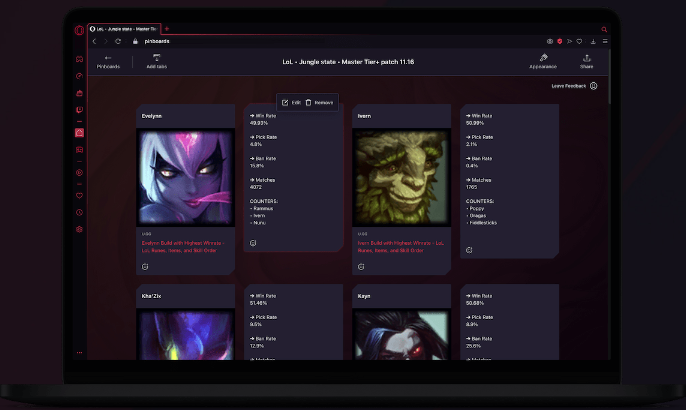This screenshot has height=410, width=686.
Task: Open history clock icon in sidebar
Action: click(x=79, y=211)
